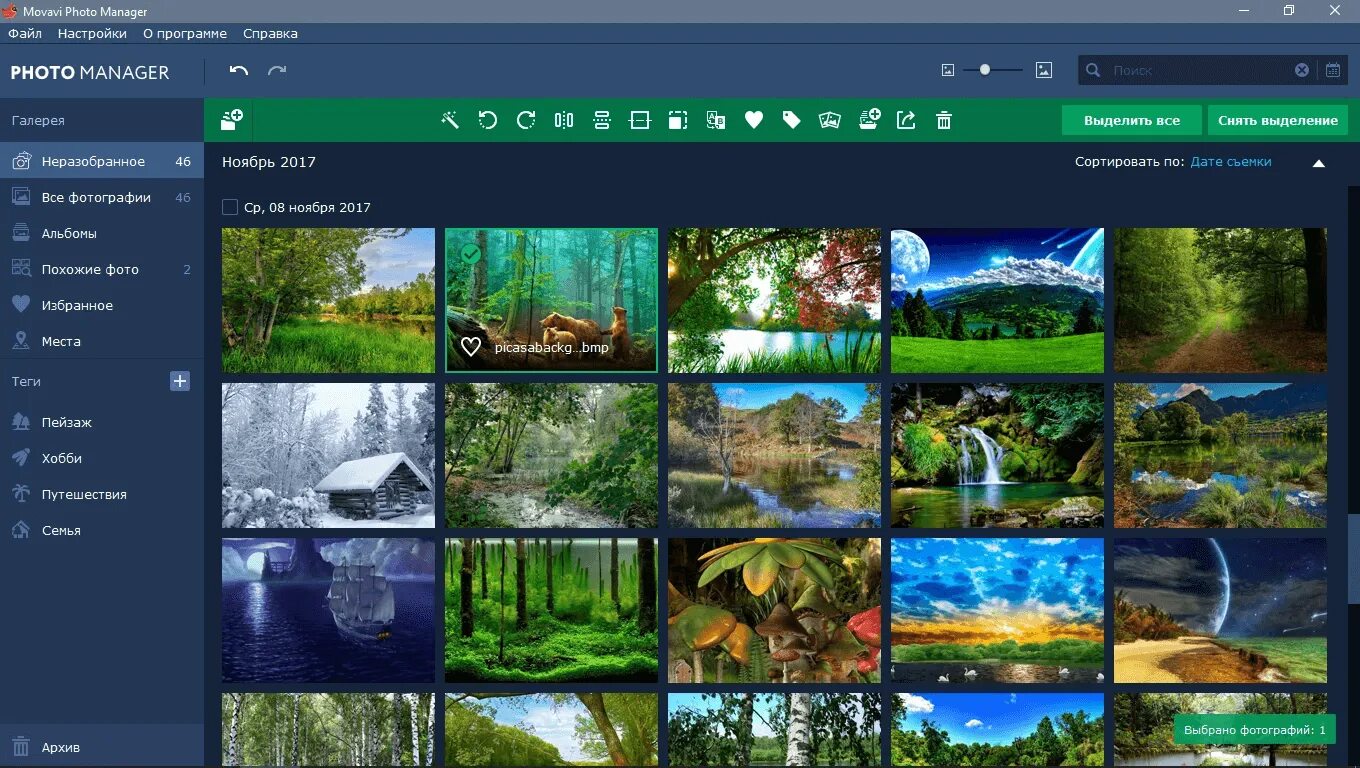Image resolution: width=1360 pixels, height=768 pixels.
Task: Click the Undo arrow icon
Action: tap(238, 70)
